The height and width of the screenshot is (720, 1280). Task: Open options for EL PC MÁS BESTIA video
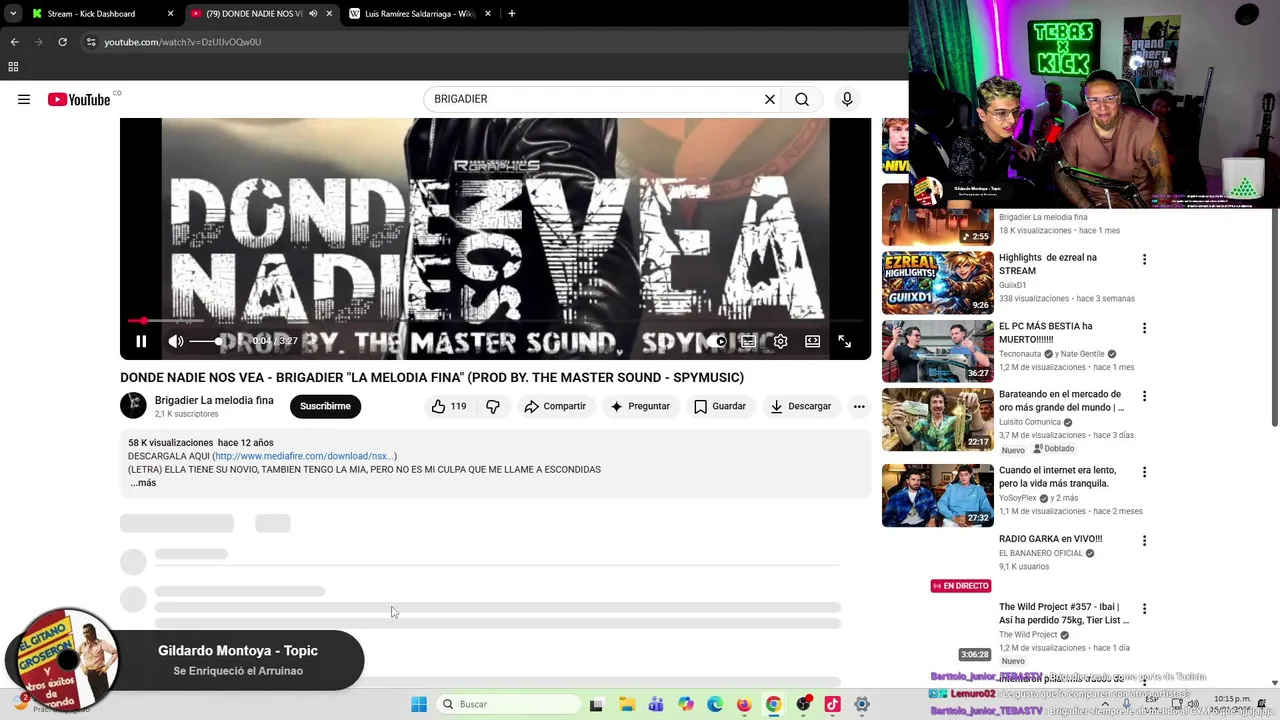coord(1144,328)
